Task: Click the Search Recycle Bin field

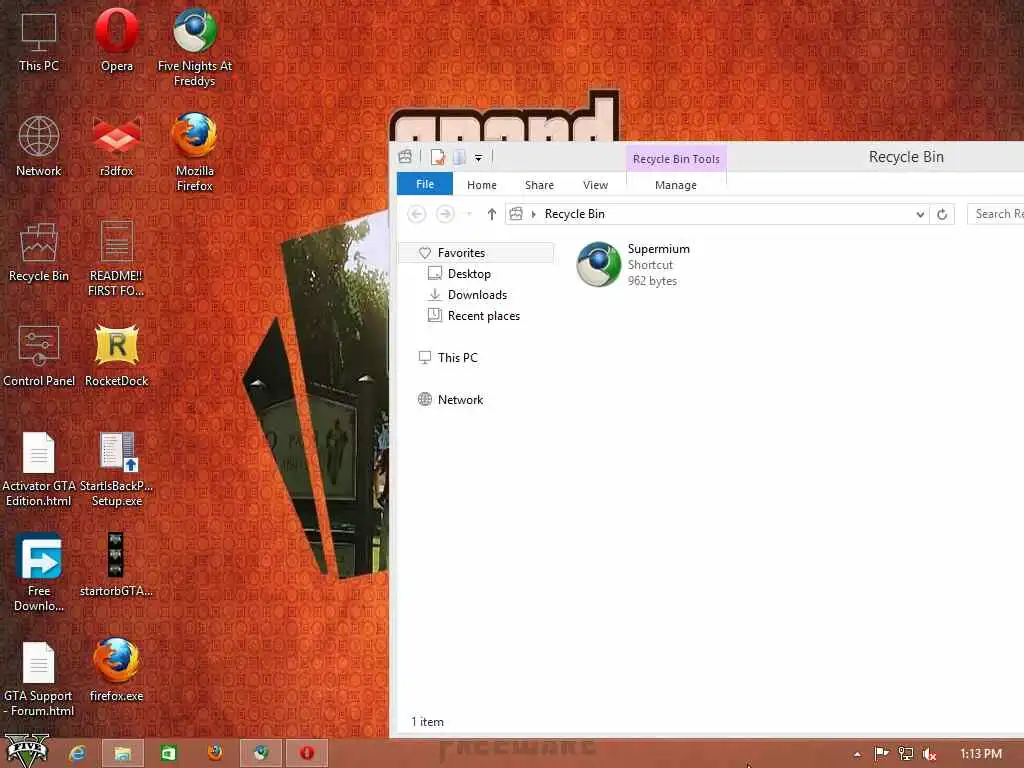Action: [x=995, y=214]
